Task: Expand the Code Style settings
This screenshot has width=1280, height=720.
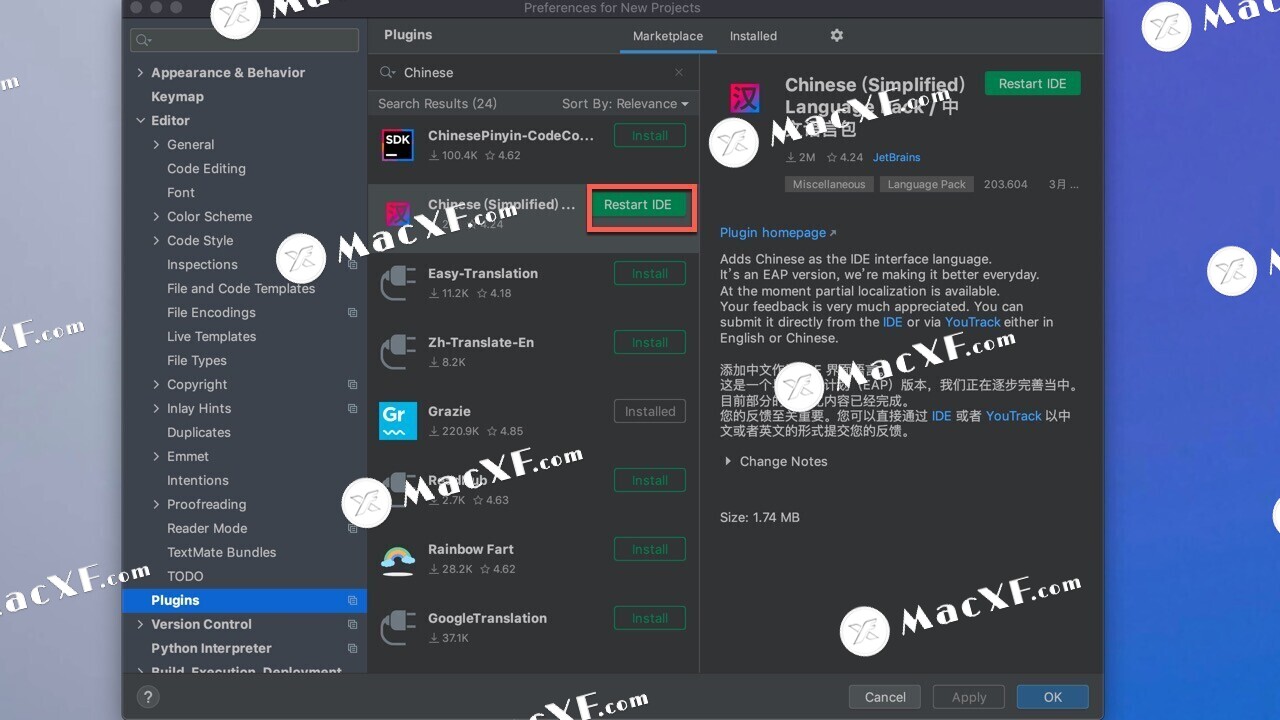Action: tap(156, 240)
